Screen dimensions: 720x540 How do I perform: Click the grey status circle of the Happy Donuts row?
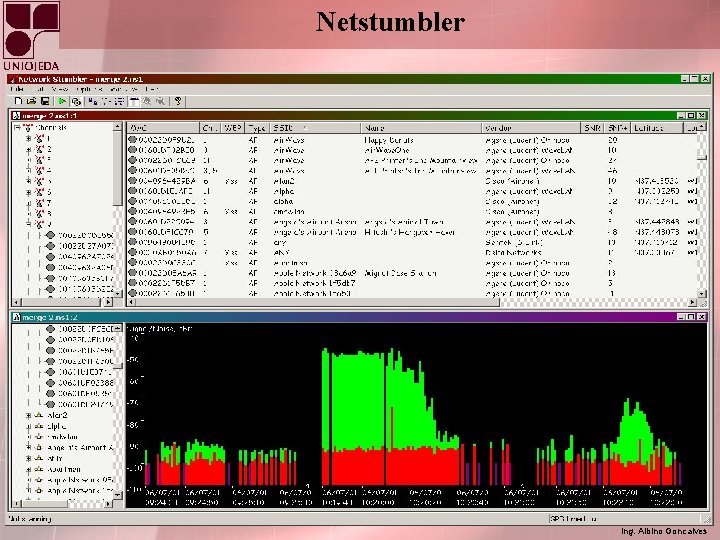pos(132,140)
